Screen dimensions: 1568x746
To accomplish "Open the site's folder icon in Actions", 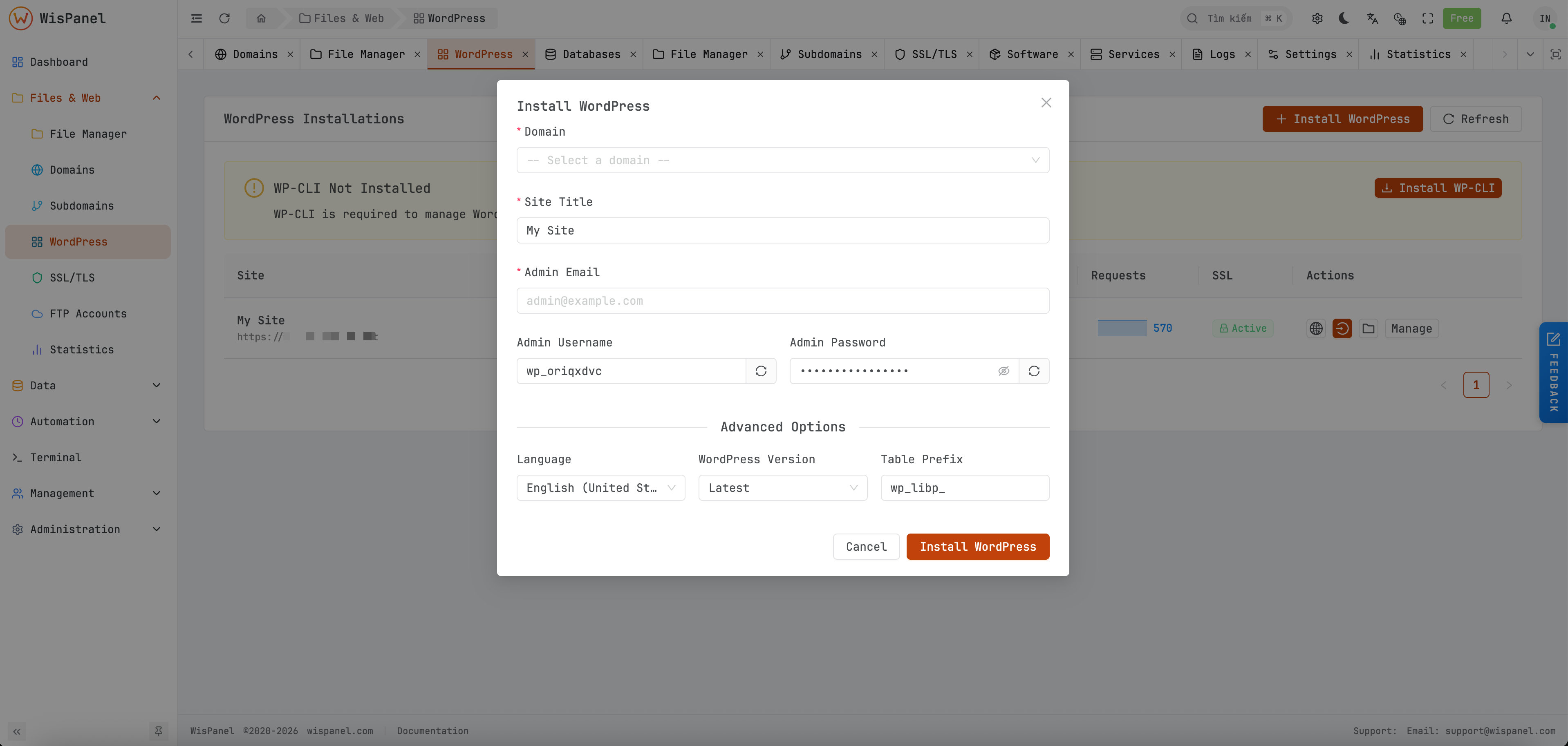I will pos(1369,328).
